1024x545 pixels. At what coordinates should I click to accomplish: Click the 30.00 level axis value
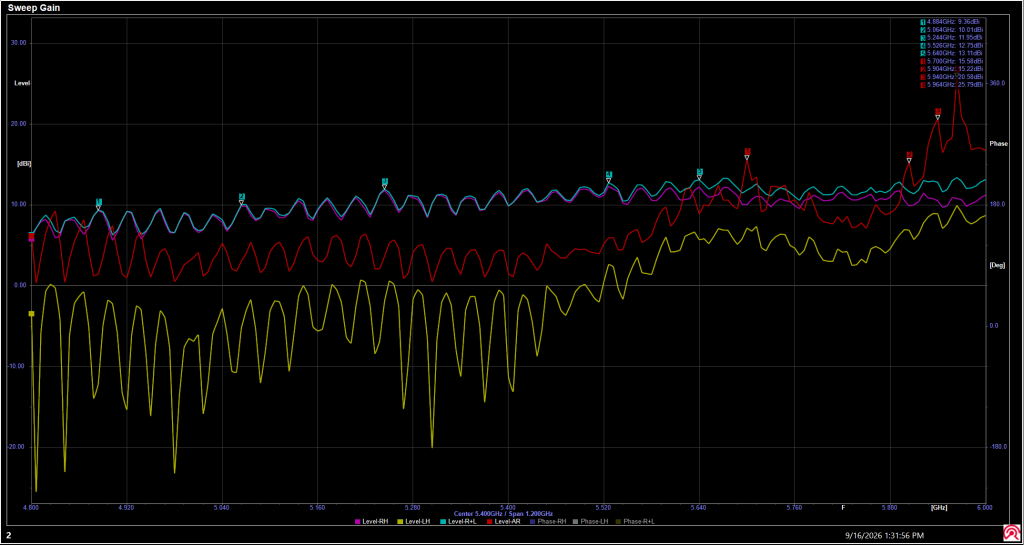pyautogui.click(x=19, y=43)
